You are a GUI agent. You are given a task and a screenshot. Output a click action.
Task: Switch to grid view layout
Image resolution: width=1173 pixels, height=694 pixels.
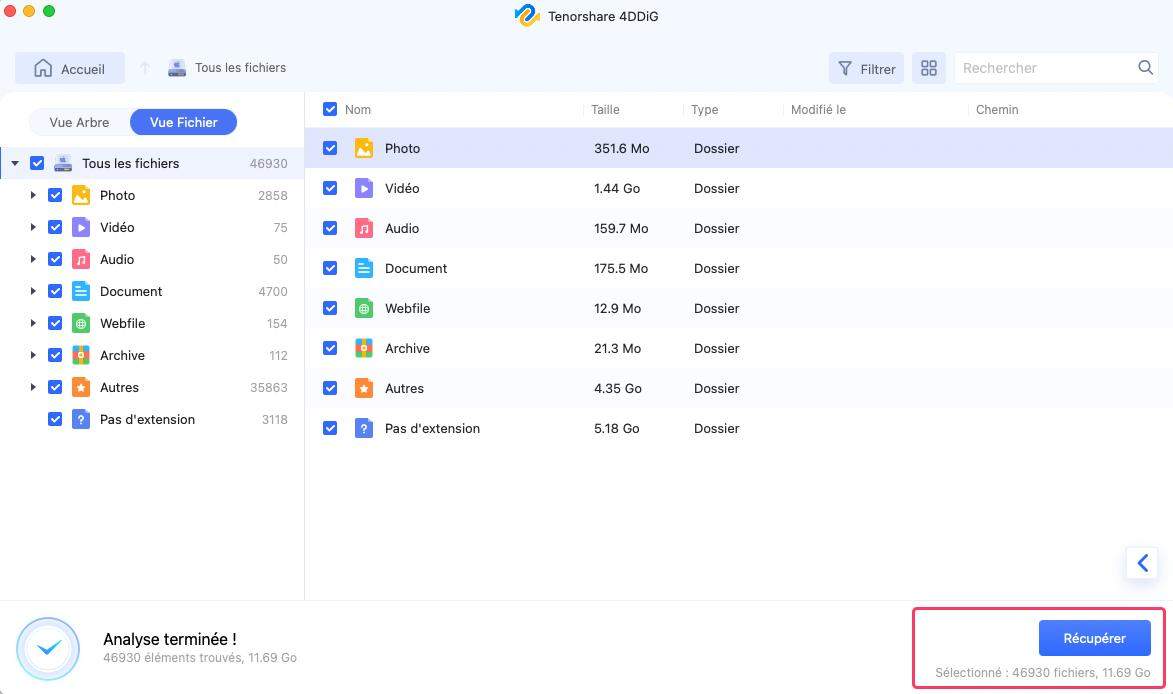(x=929, y=68)
